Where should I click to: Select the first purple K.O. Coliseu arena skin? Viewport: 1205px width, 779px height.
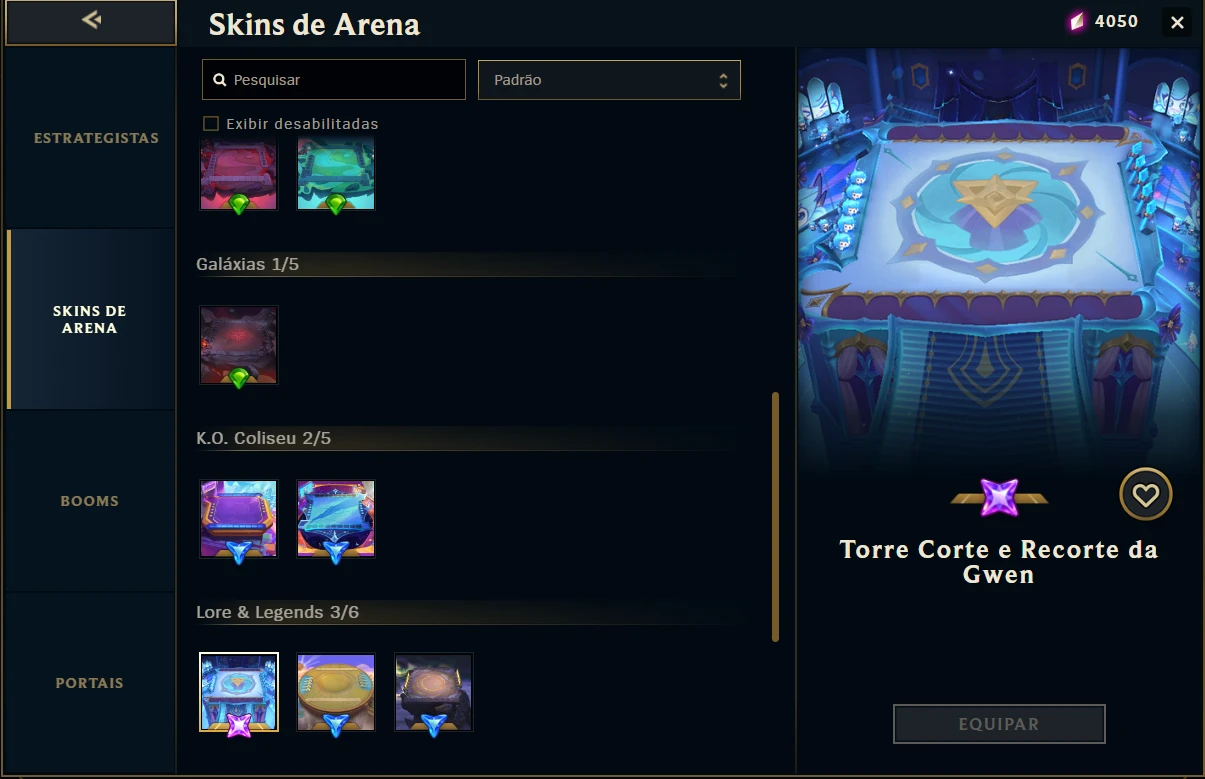click(x=239, y=519)
